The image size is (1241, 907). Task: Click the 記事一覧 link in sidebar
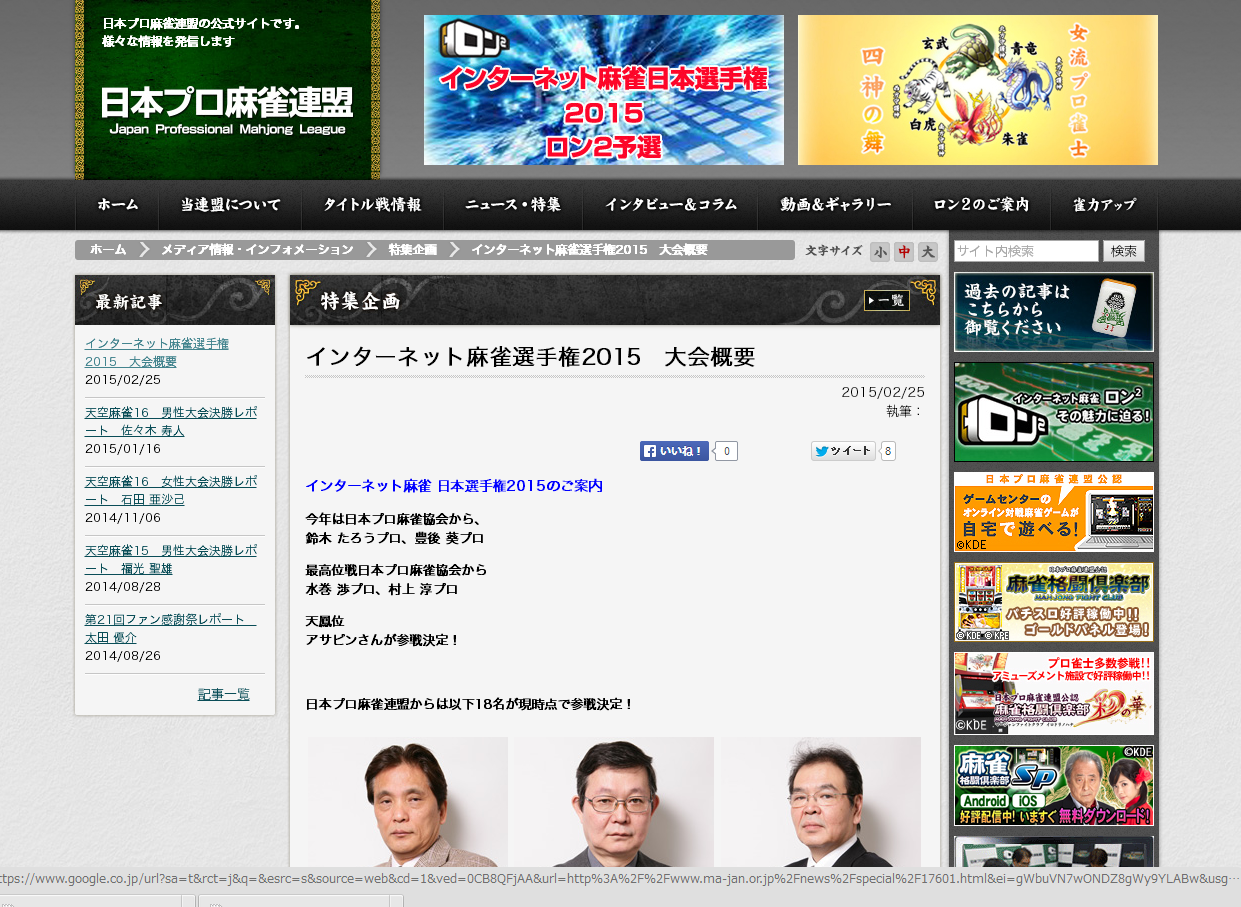[223, 694]
